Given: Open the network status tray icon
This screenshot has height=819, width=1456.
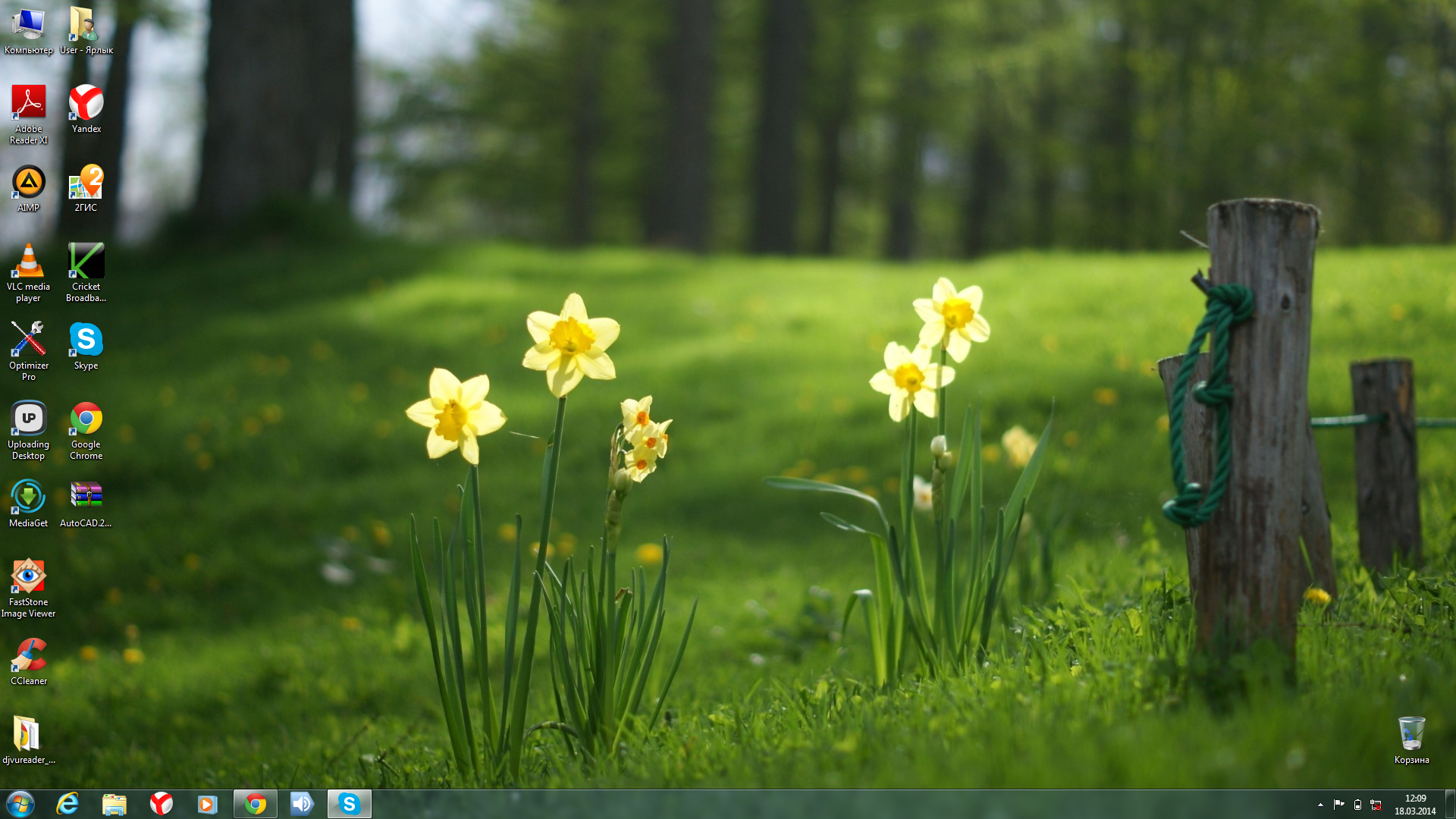Looking at the screenshot, I should tap(1376, 805).
